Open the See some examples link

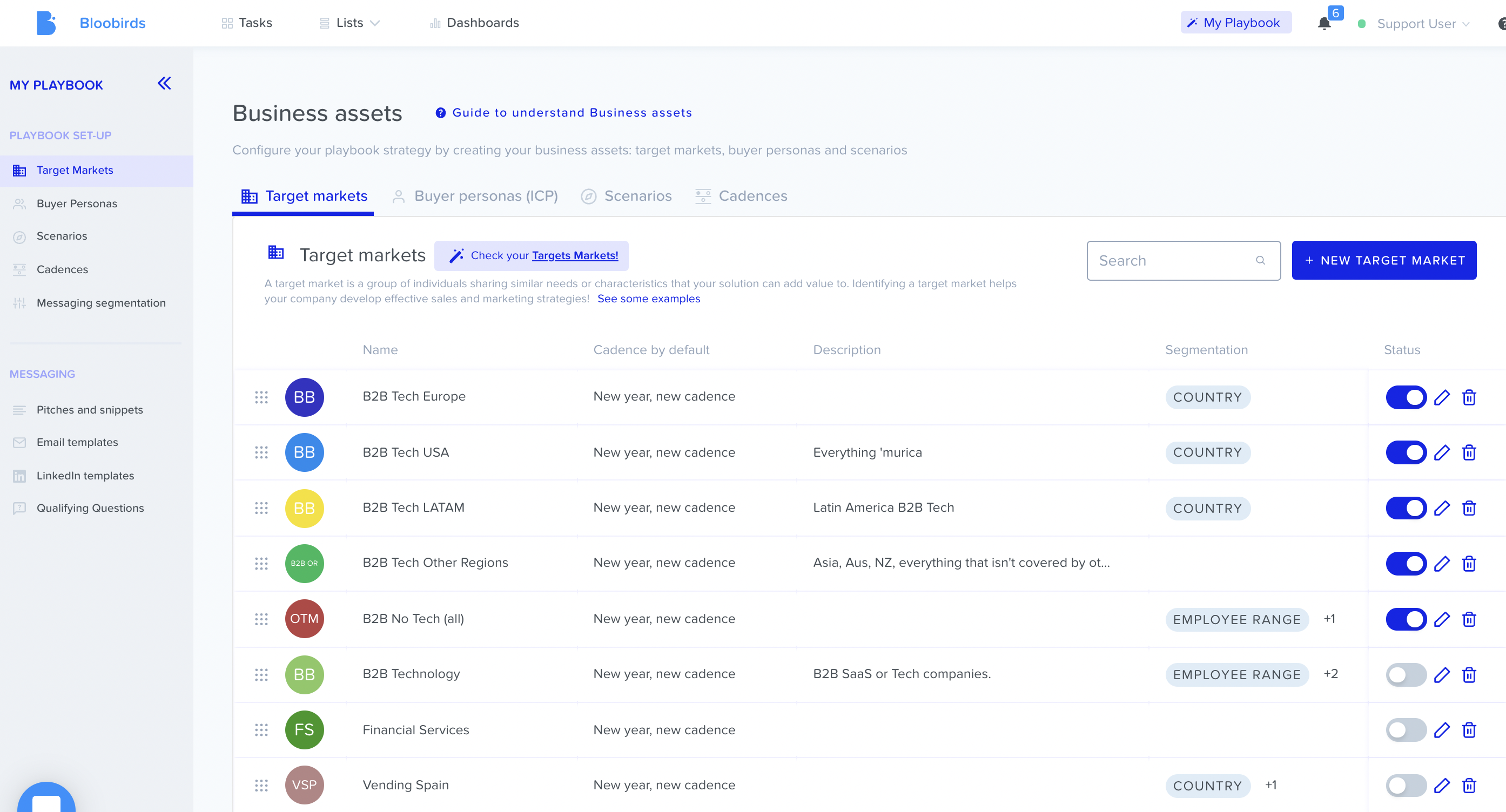pyautogui.click(x=648, y=299)
